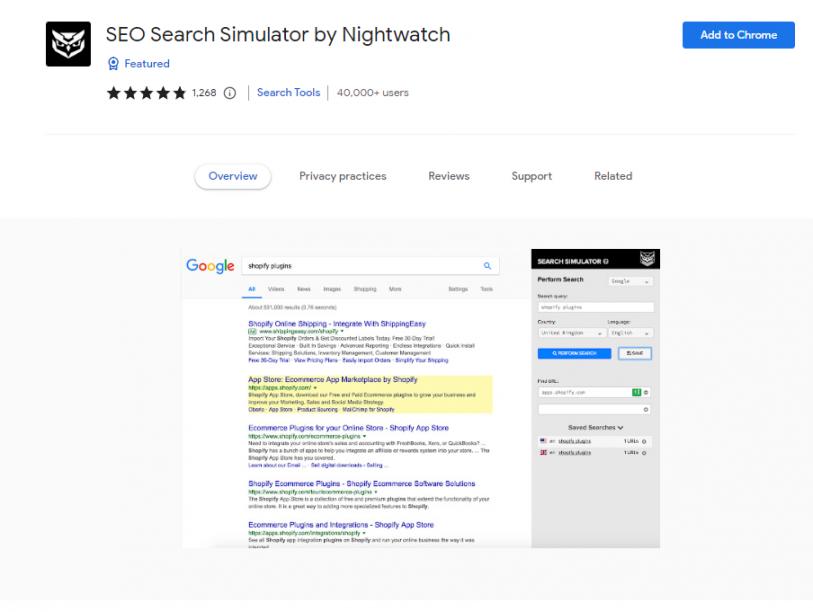Open the Shopify Online Shipping ShippingEasy result
Screen dimensions: 813x612
[337, 324]
